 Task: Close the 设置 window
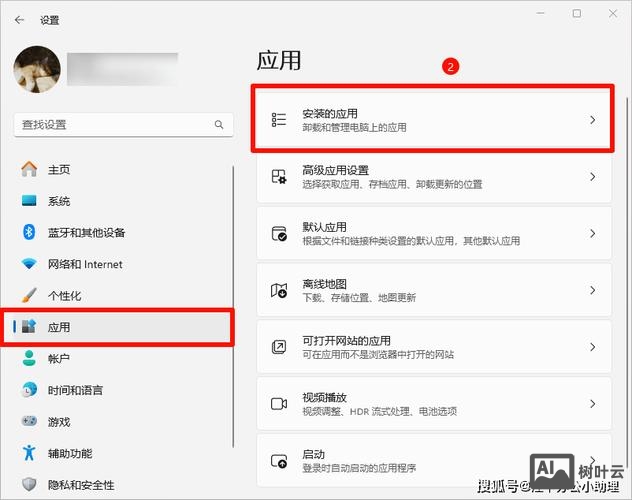tap(613, 13)
